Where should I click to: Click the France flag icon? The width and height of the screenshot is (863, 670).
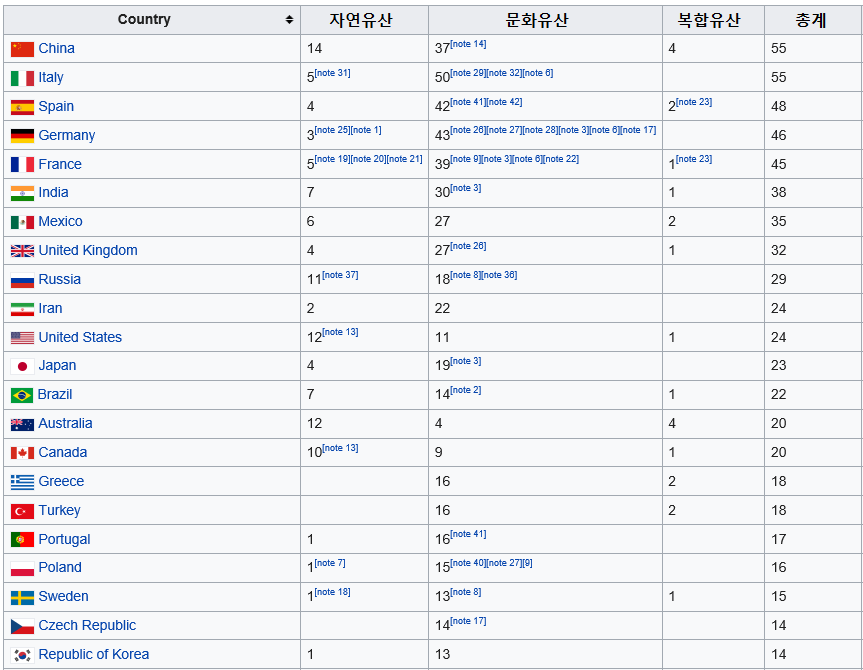tap(23, 164)
